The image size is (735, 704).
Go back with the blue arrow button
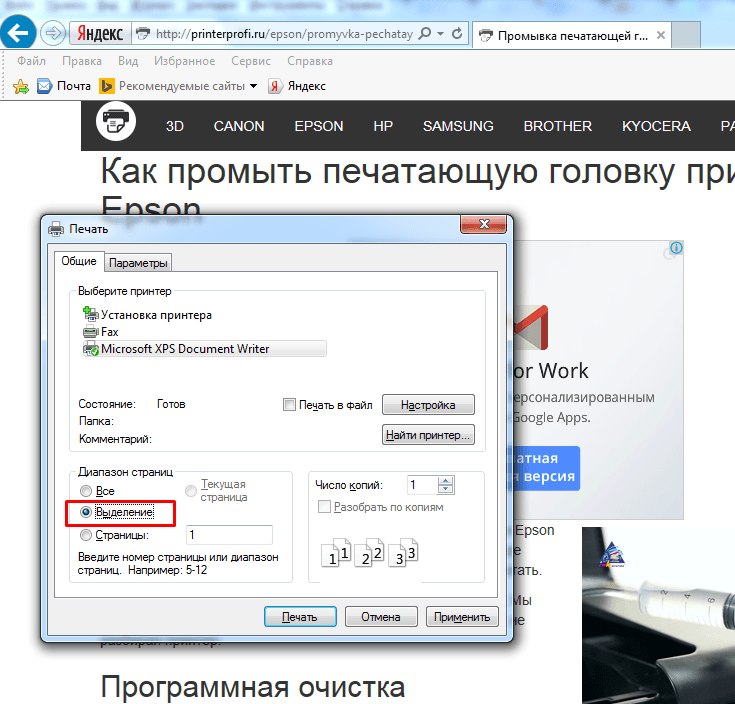[18, 33]
